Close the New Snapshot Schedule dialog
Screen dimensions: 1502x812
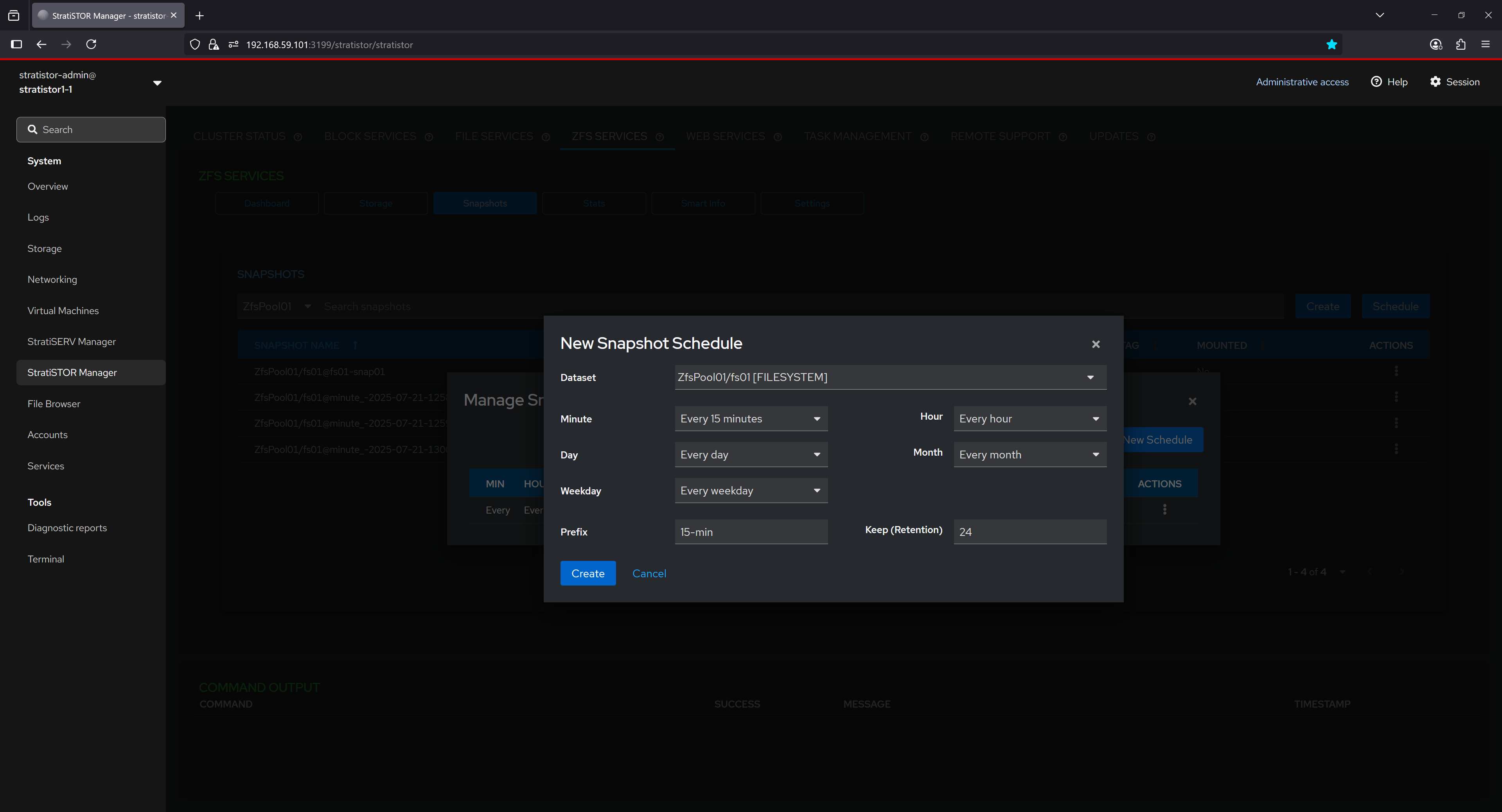1096,345
